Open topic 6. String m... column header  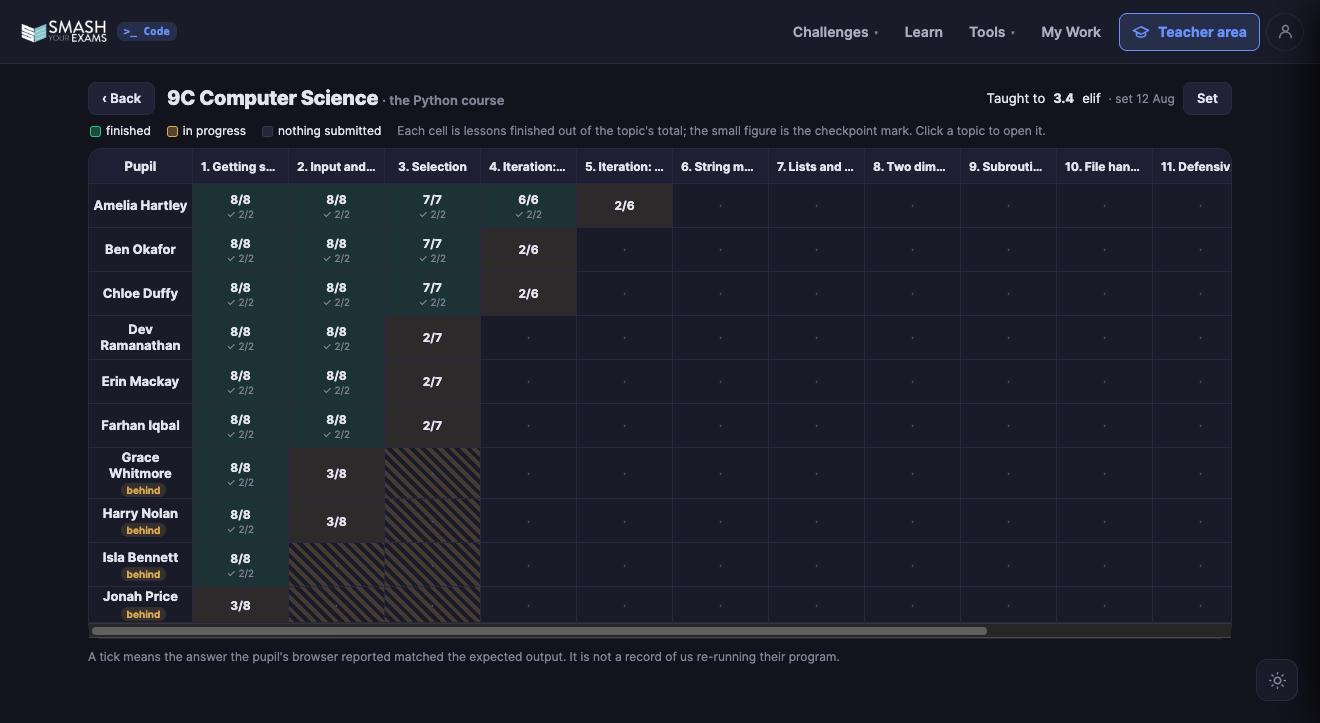coord(720,167)
